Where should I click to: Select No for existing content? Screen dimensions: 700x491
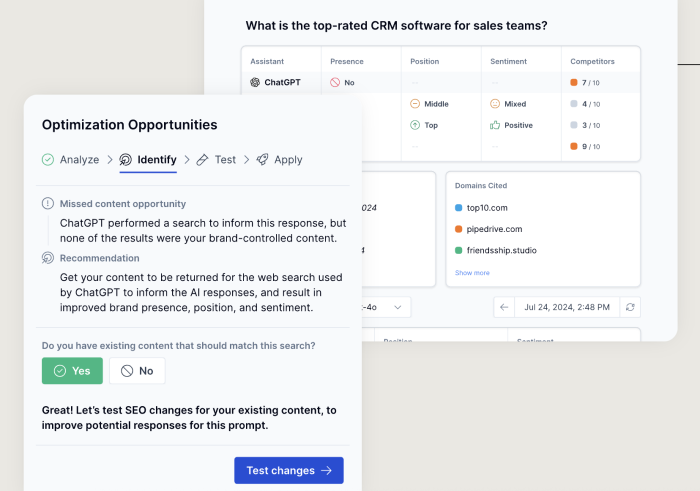coord(137,371)
